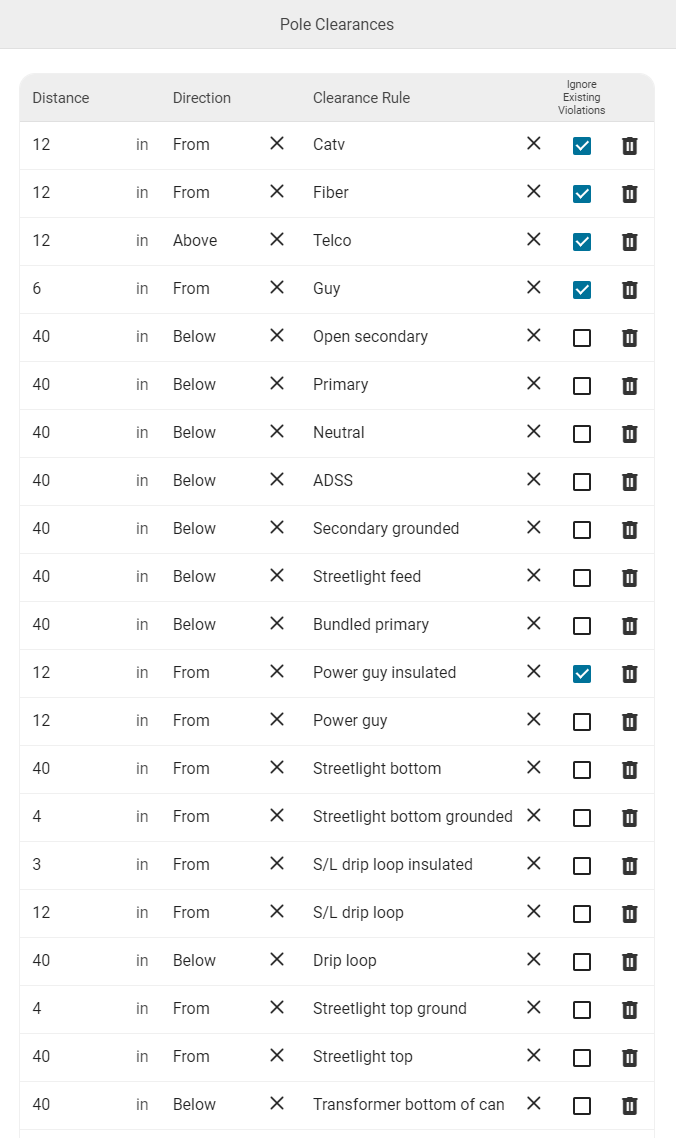Delete the Telco clearance row

tap(630, 242)
